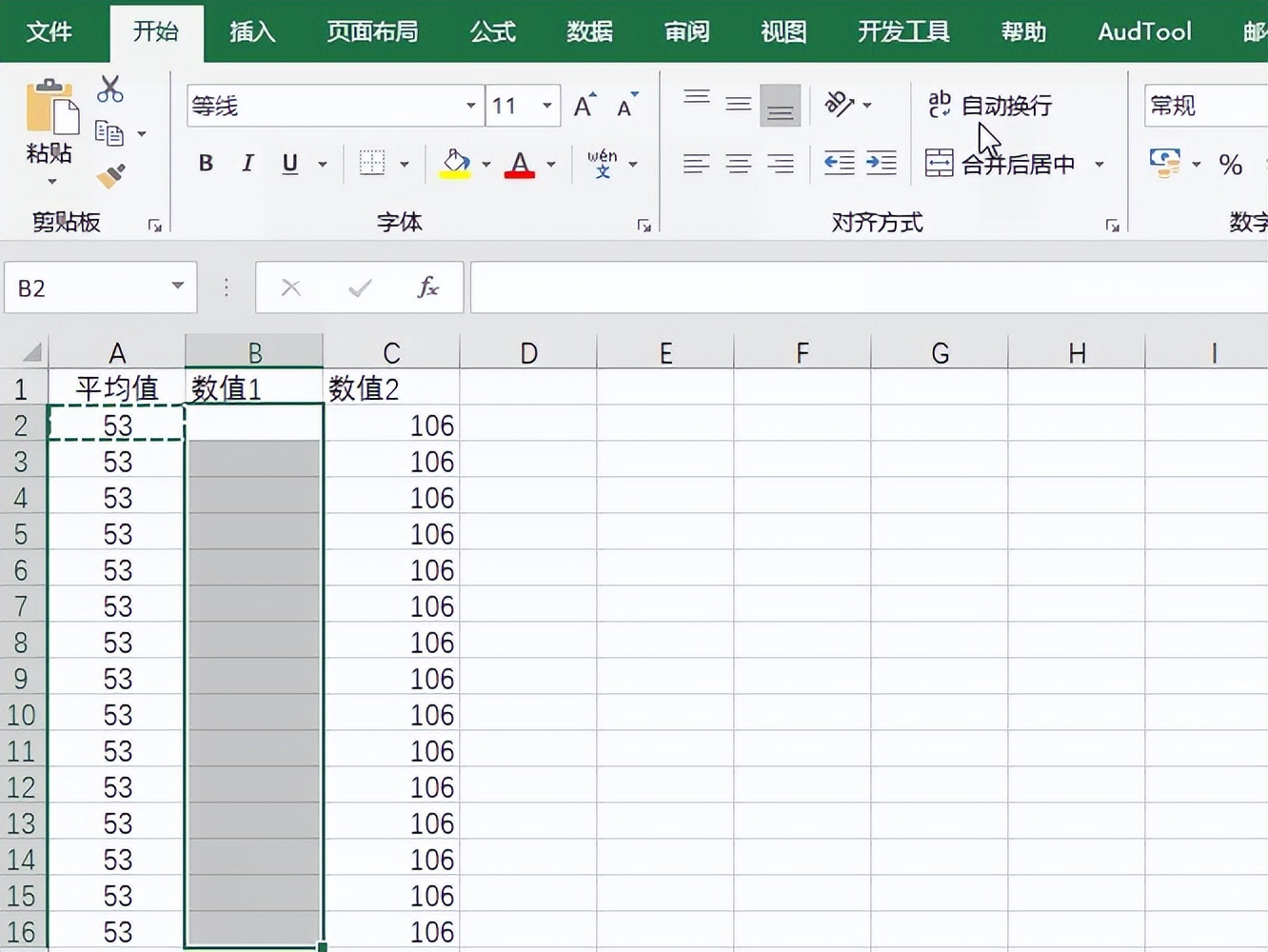Screen dimensions: 1268x952
Task: Open the Insert Function (fx) icon
Action: pos(427,287)
